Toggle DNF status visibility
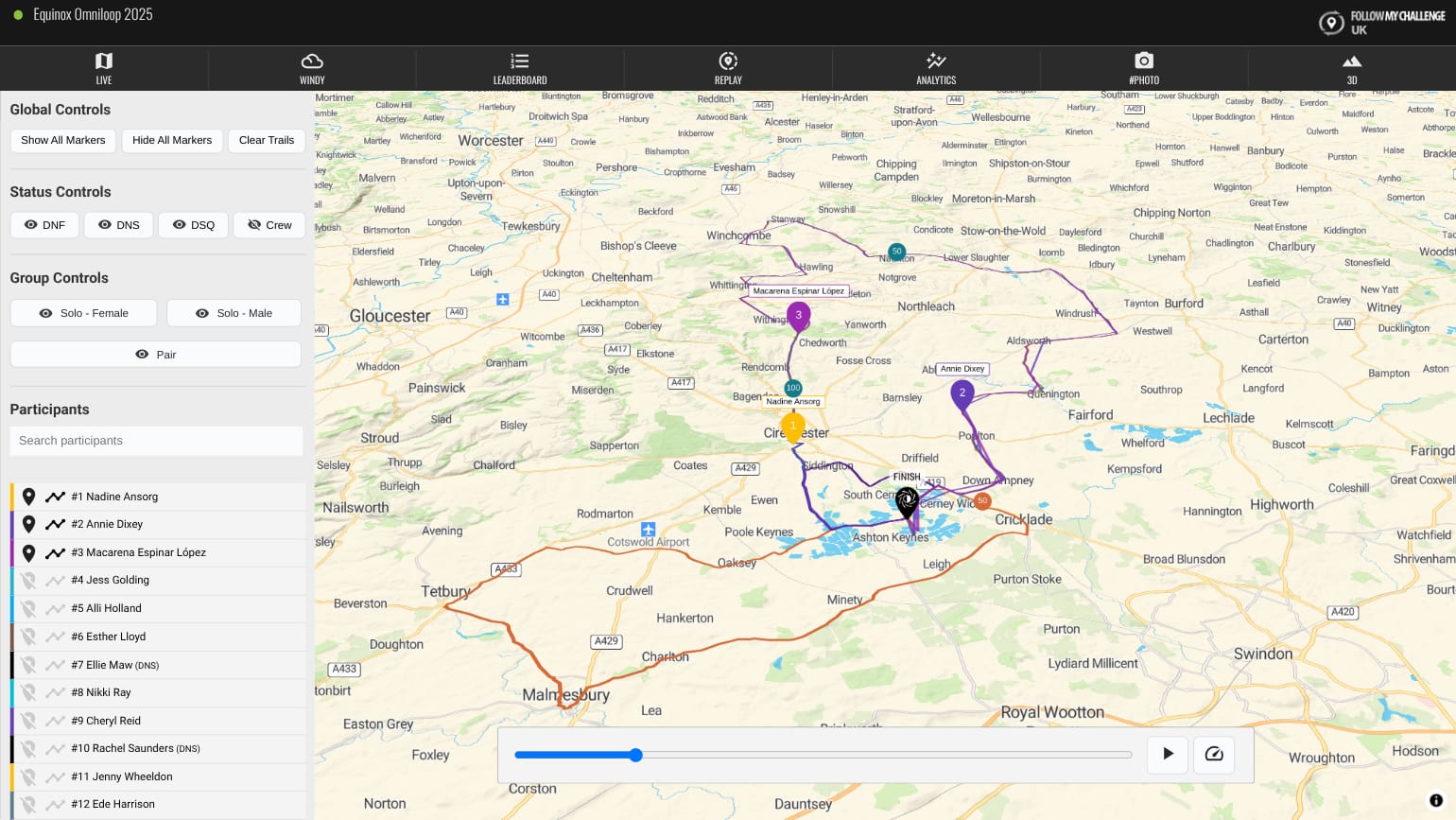Viewport: 1456px width, 820px height. 44,225
